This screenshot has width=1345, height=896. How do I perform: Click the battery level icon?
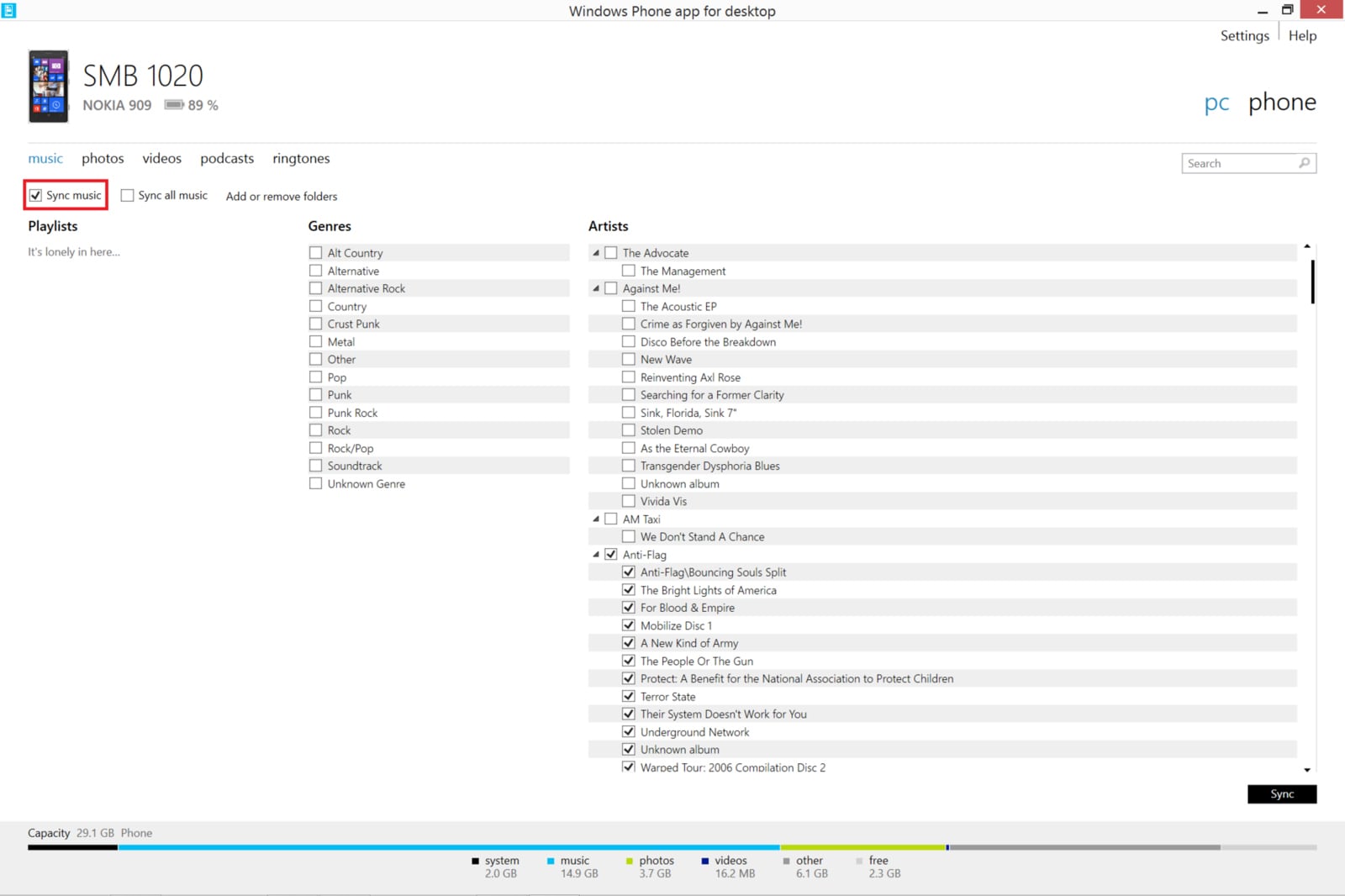point(174,105)
